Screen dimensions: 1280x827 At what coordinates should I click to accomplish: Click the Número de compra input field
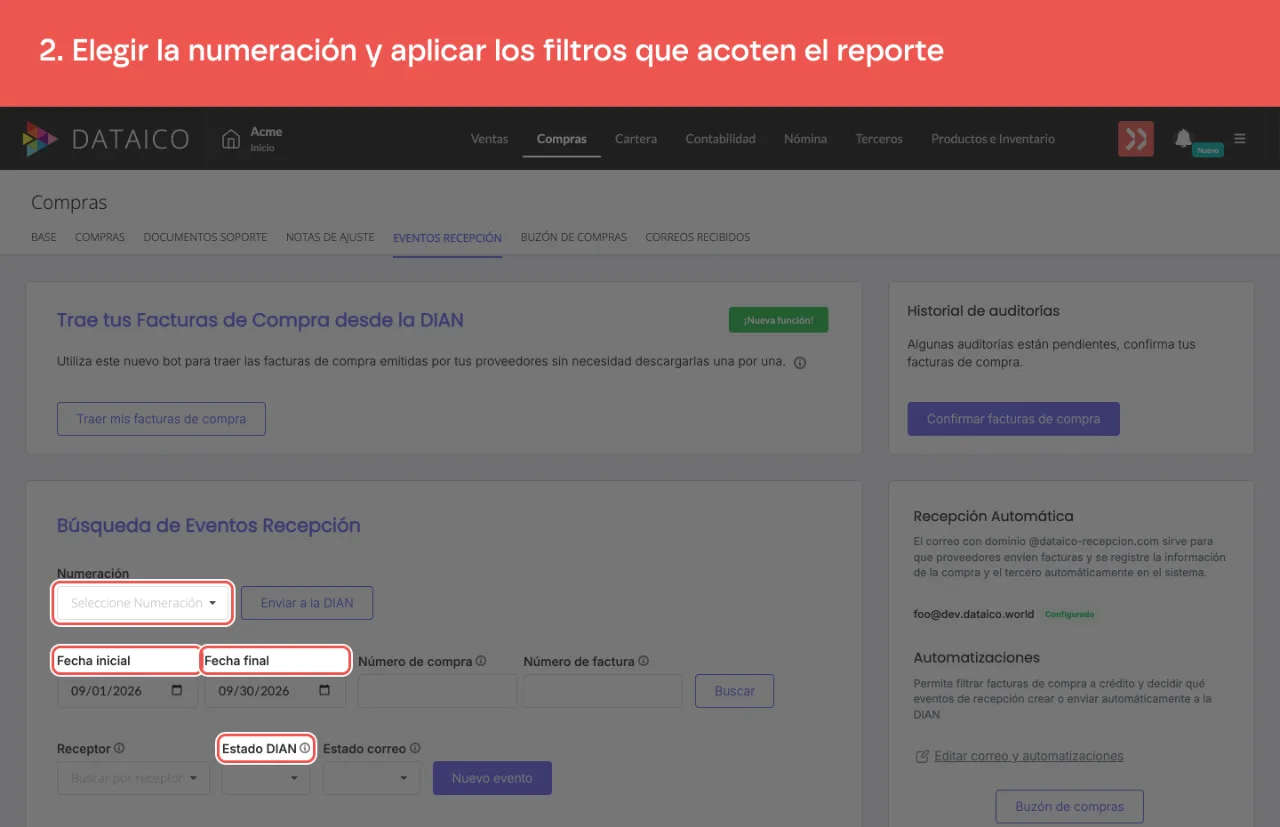click(437, 691)
